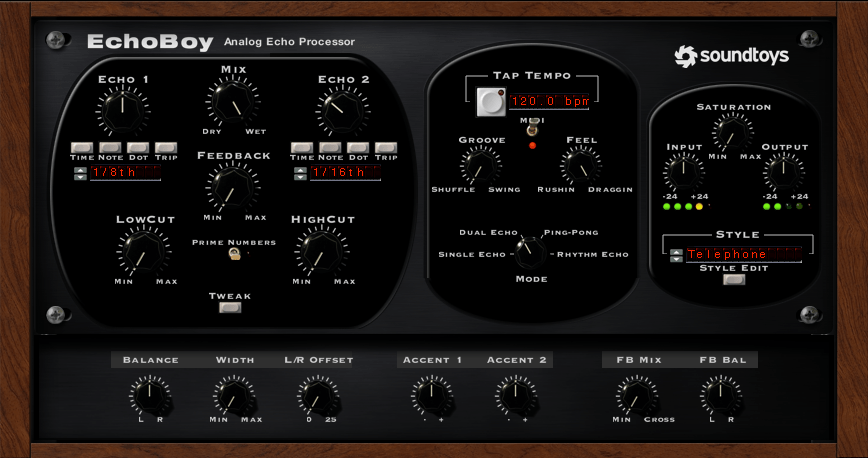Click the Saturation knob

click(733, 131)
